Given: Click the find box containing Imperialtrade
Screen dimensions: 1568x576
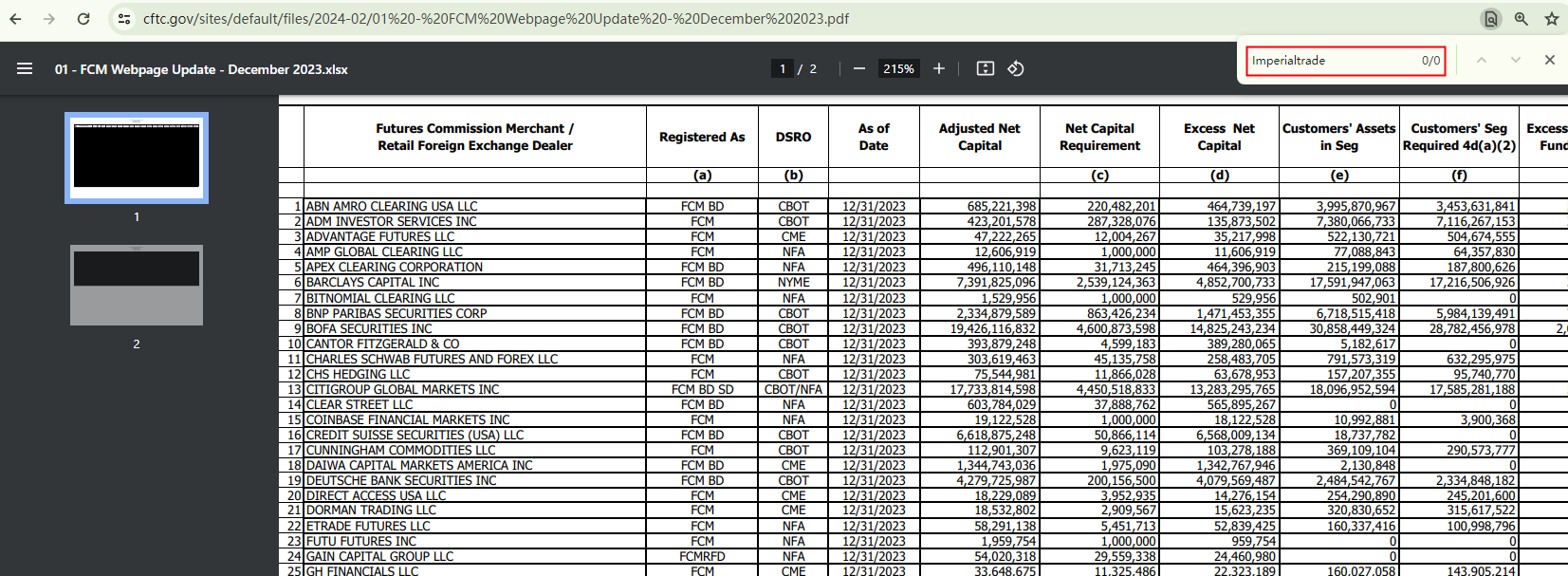Looking at the screenshot, I should (x=1345, y=61).
